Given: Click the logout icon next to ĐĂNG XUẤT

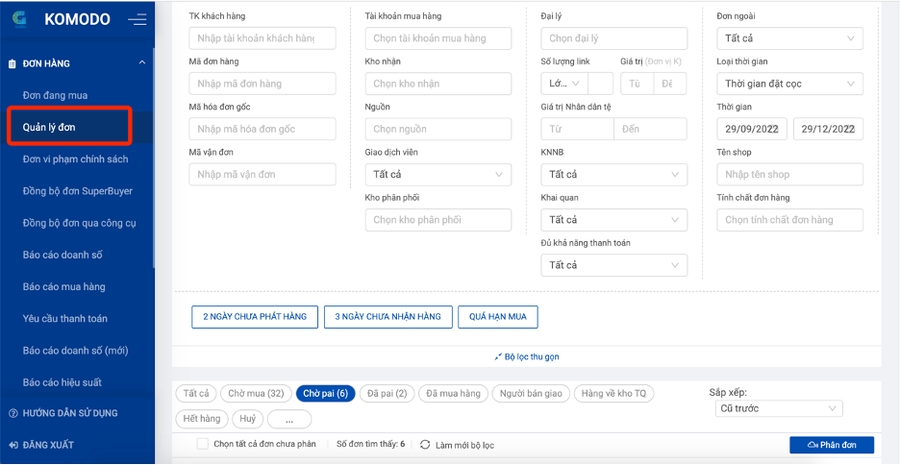Looking at the screenshot, I should click(x=12, y=445).
